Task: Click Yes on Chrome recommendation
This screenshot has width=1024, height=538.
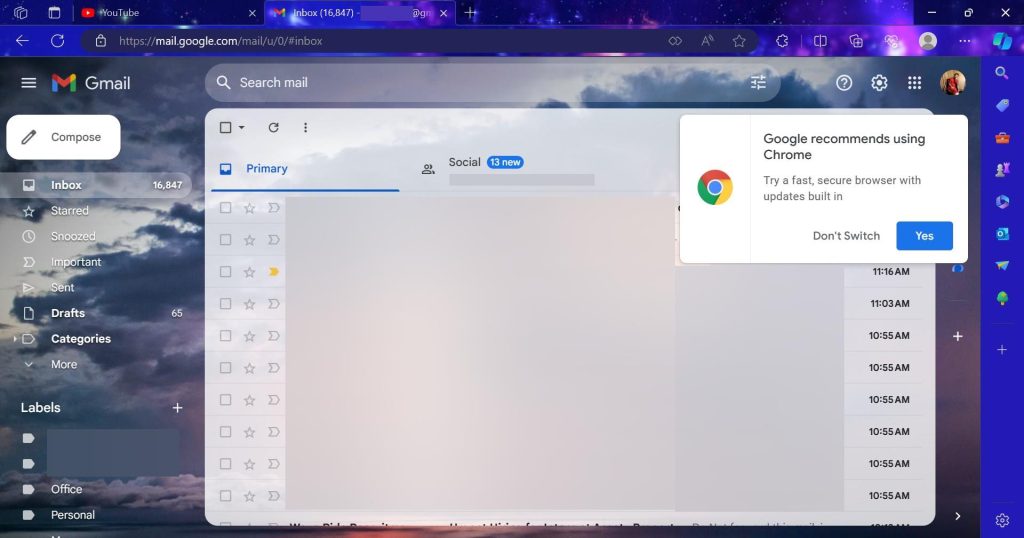Action: coord(924,236)
